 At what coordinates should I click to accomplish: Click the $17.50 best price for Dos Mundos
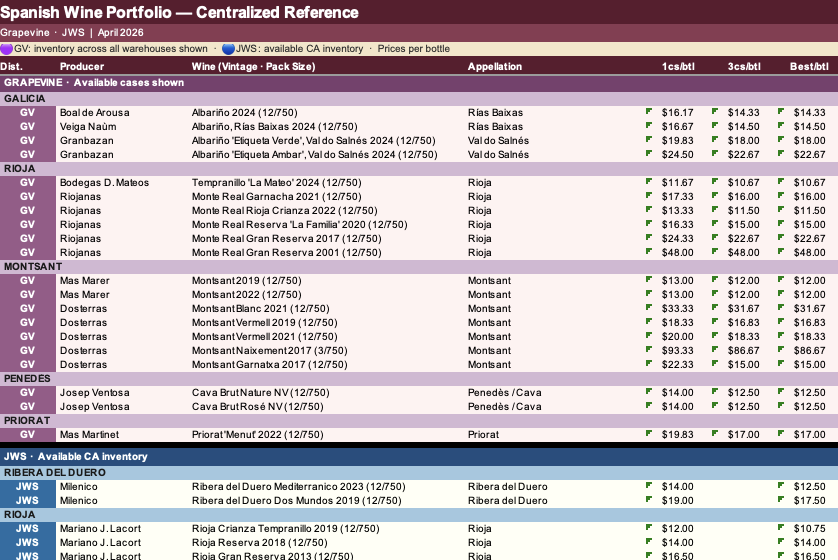point(809,501)
